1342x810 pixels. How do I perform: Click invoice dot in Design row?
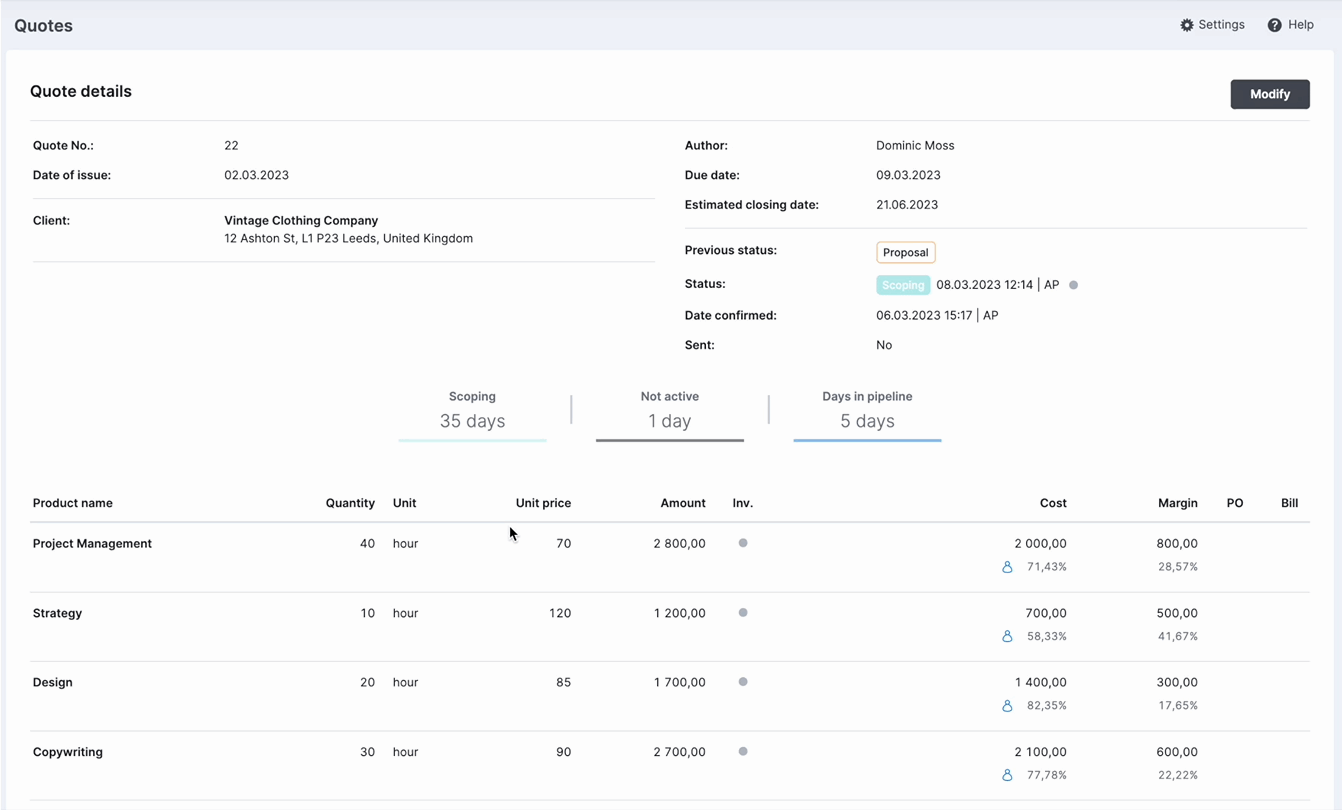tap(743, 682)
